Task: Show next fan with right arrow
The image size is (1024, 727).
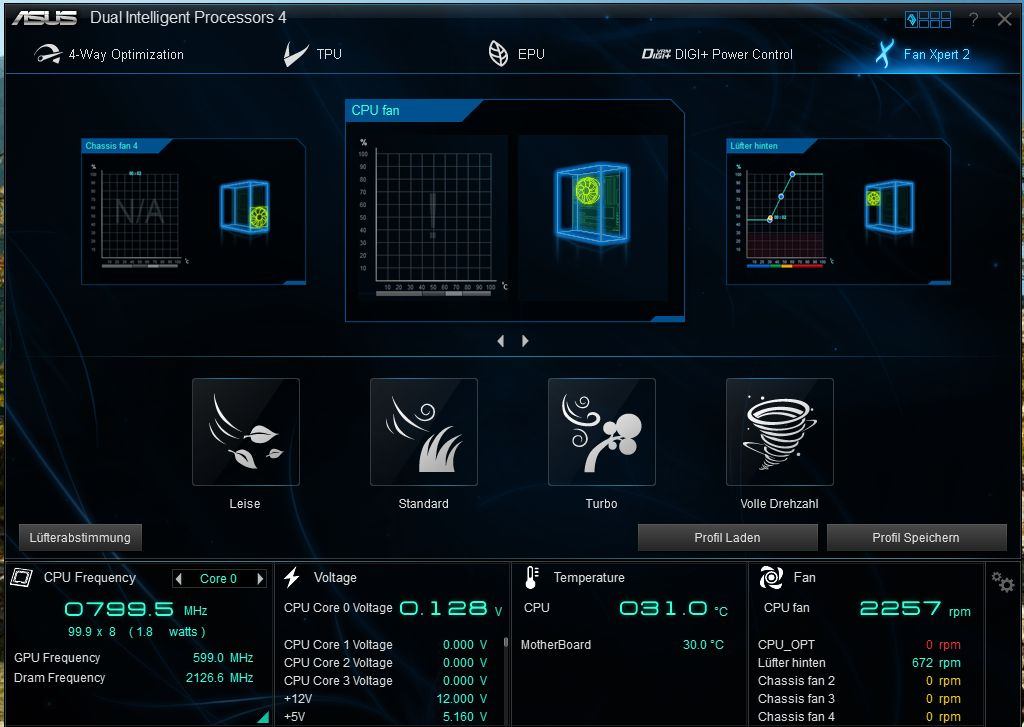Action: click(x=525, y=341)
